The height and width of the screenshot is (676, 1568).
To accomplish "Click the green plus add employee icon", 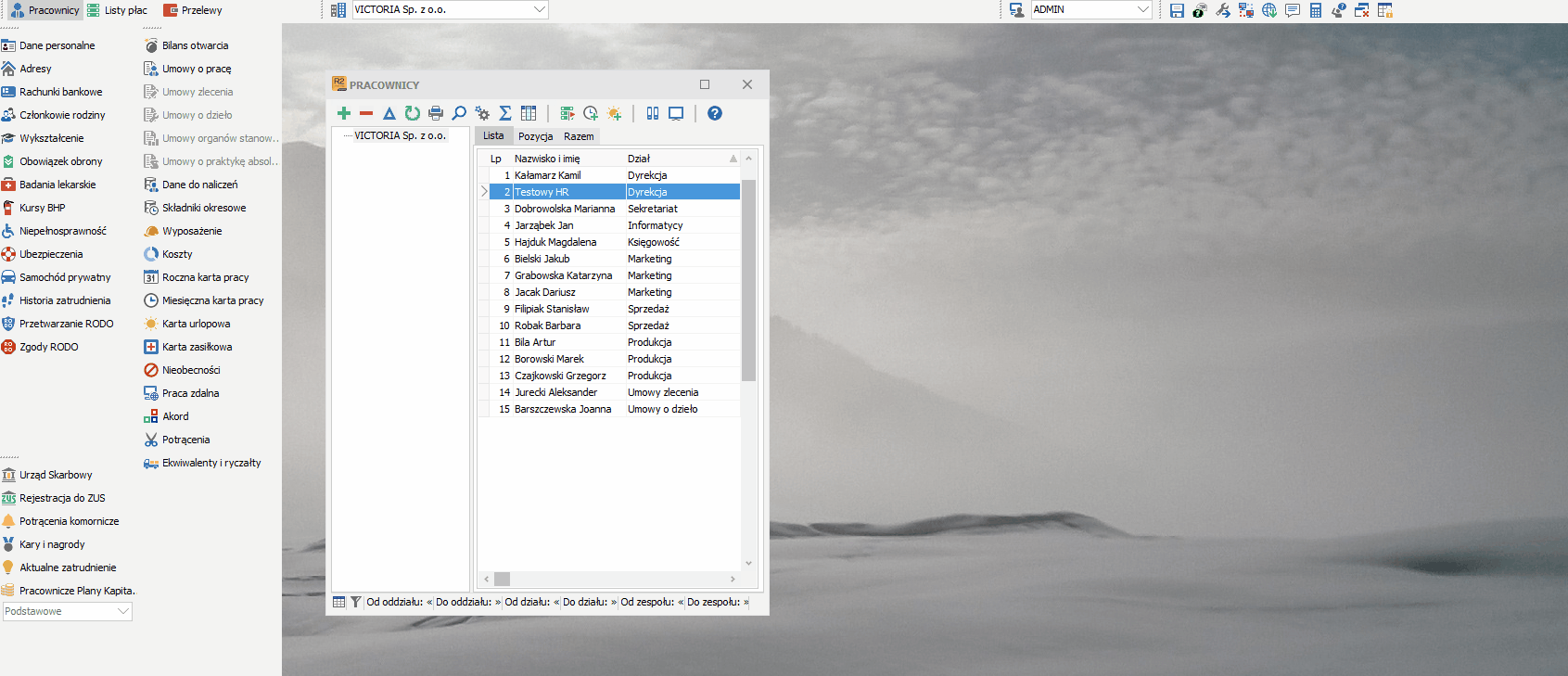I will pyautogui.click(x=344, y=113).
